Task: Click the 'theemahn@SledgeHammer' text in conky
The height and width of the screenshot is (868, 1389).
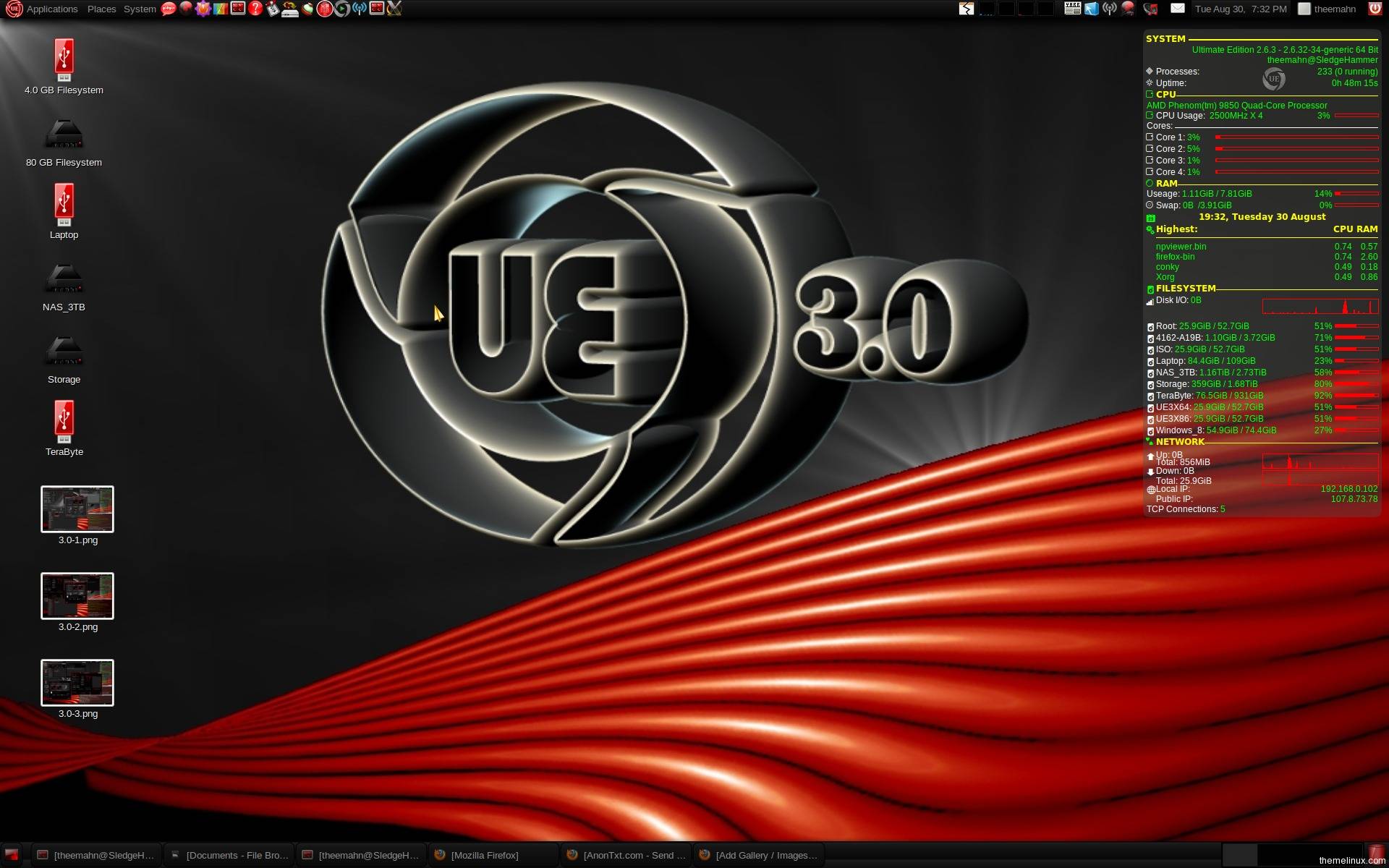Action: point(1322,60)
